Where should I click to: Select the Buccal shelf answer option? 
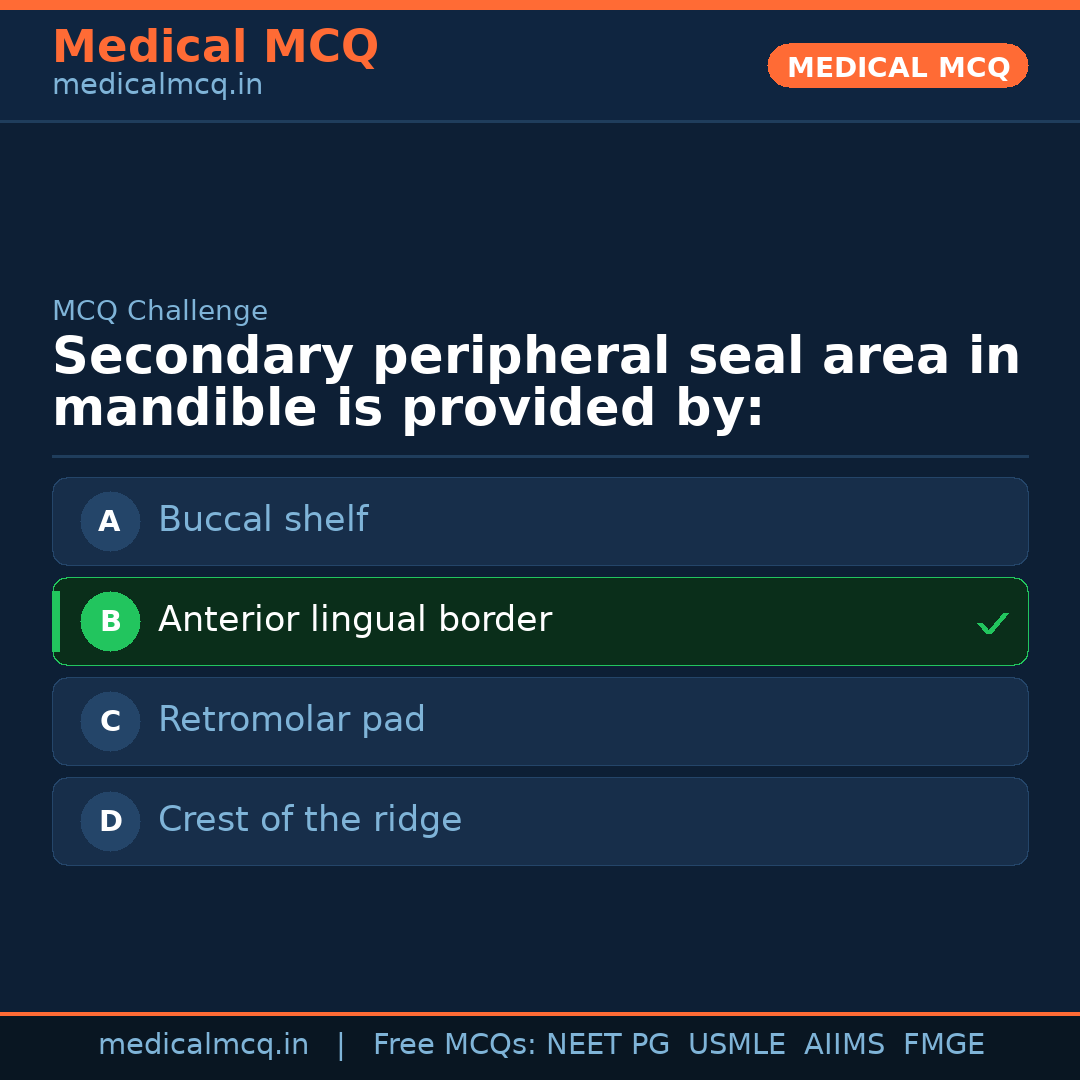point(540,521)
